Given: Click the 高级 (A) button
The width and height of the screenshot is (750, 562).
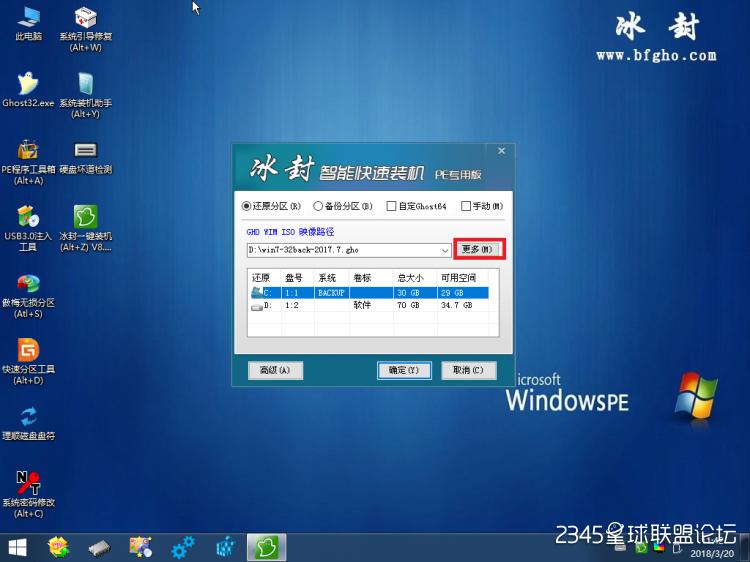Looking at the screenshot, I should pos(275,370).
